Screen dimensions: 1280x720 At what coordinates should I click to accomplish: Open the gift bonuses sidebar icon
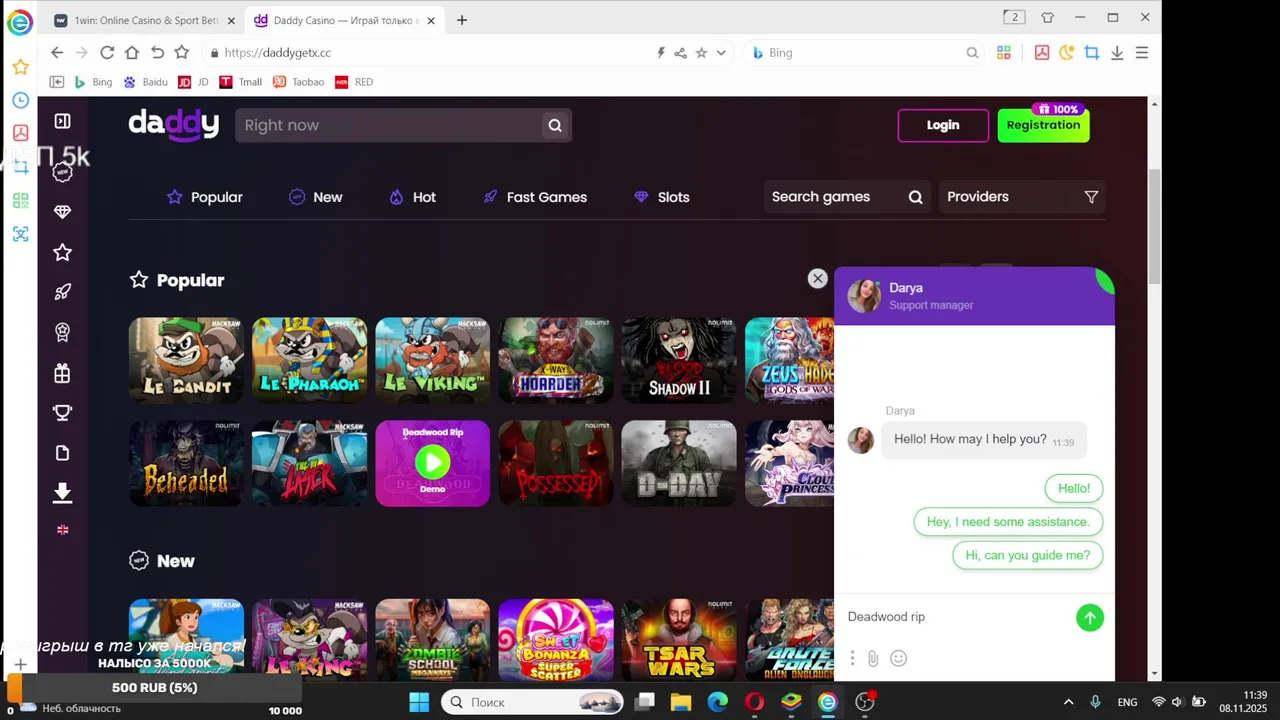click(x=62, y=373)
